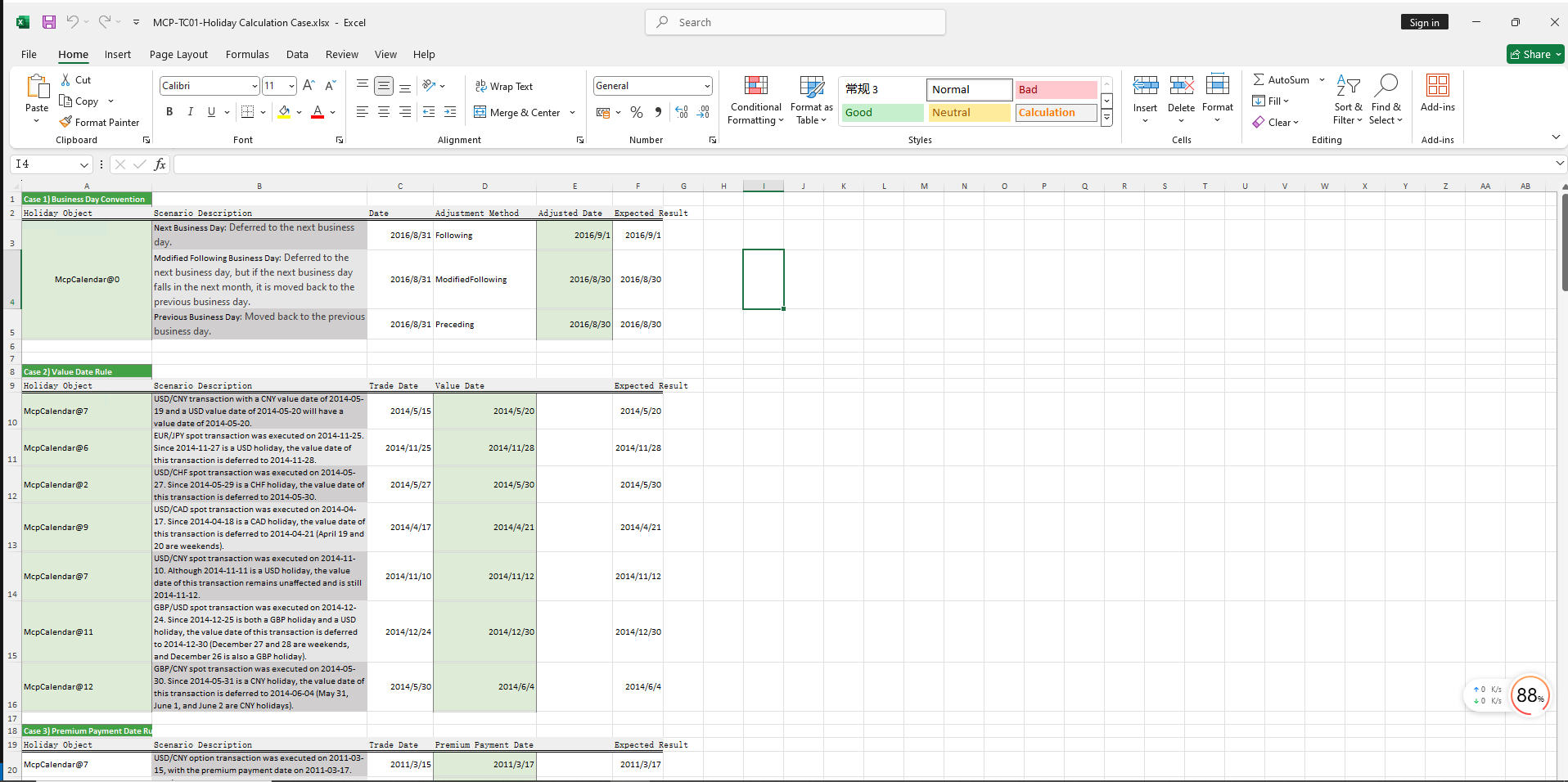Click the Borders icon
The image size is (1568, 782).
(x=248, y=111)
